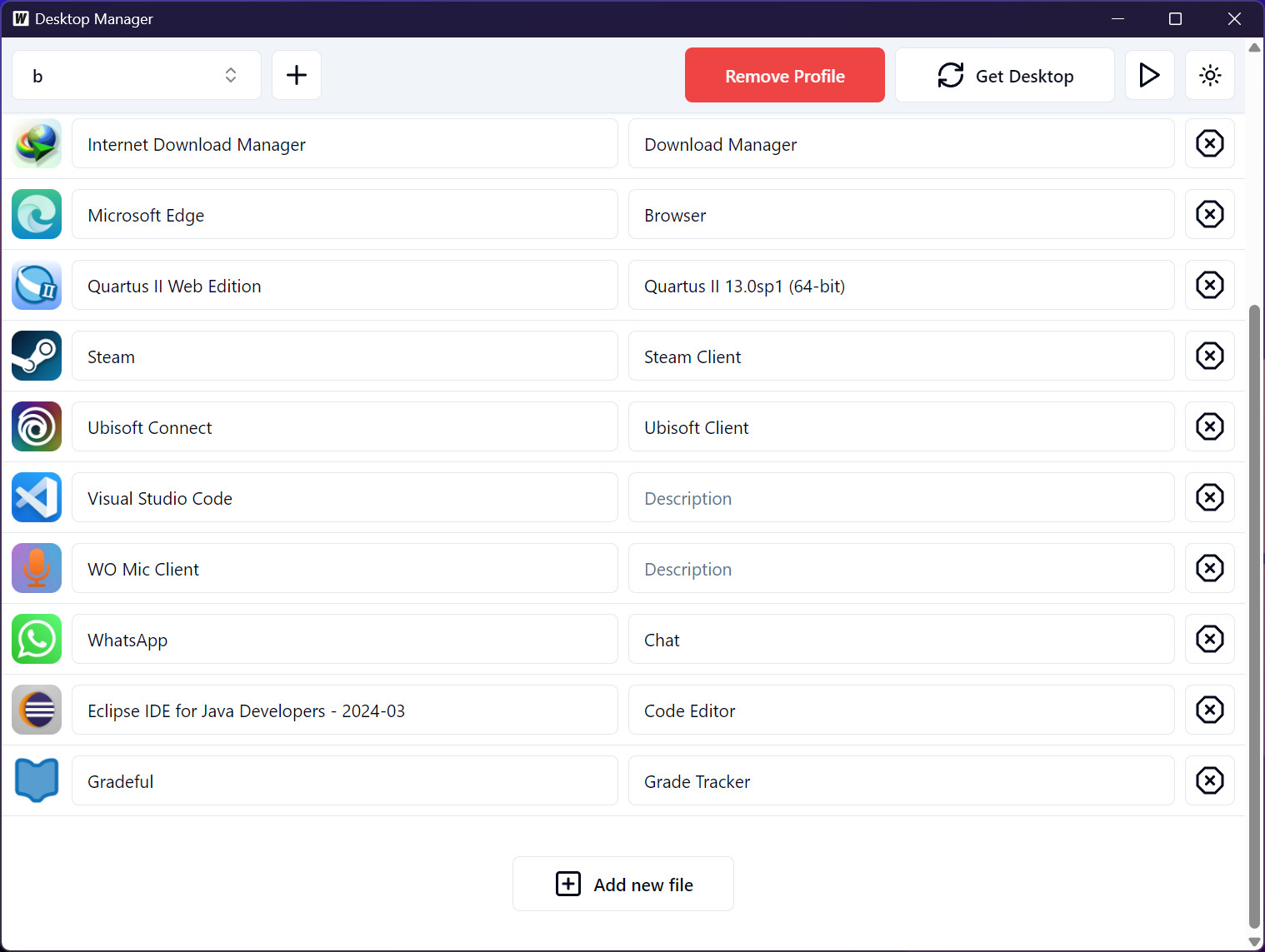Edit the Steam Client description field
The image size is (1265, 952).
tap(902, 356)
